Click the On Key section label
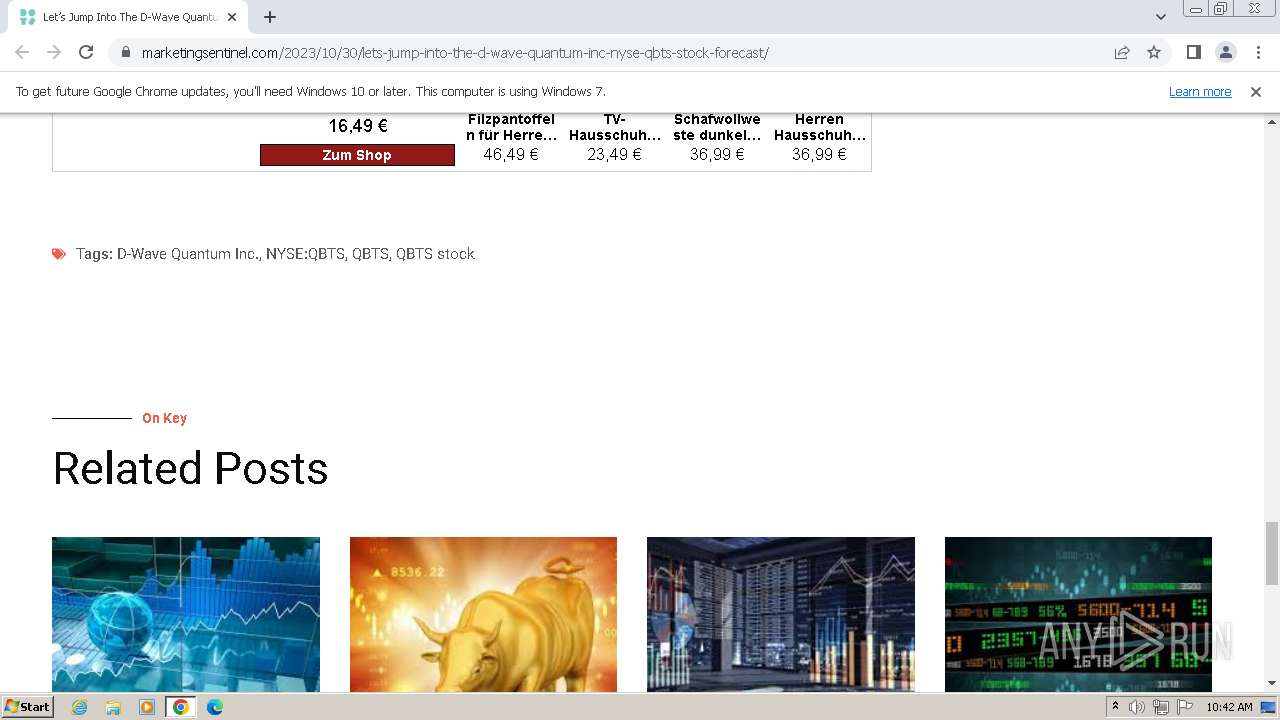1280x720 pixels. click(164, 418)
